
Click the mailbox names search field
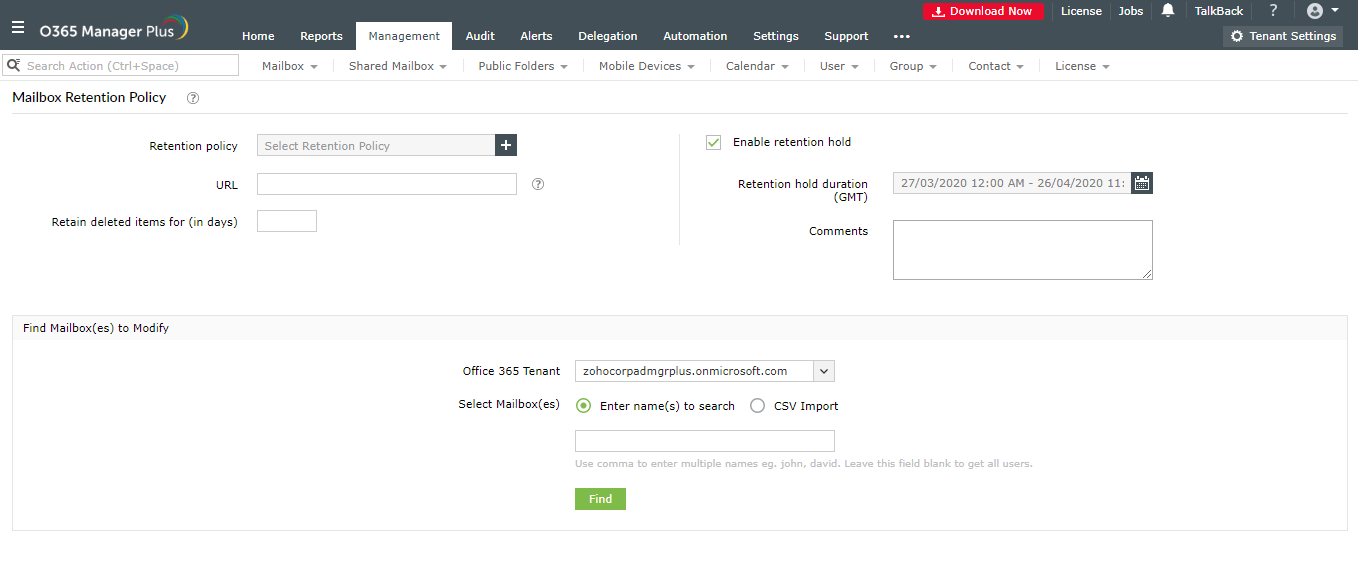point(705,441)
